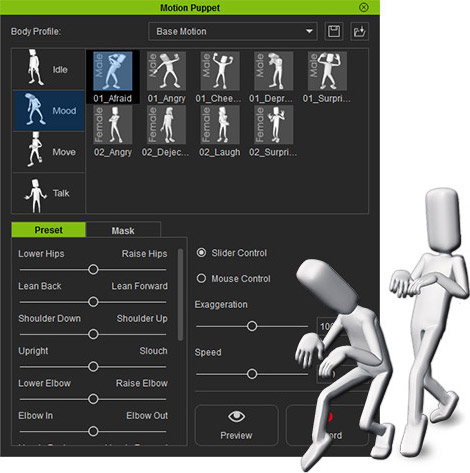Screen dimensions: 470x473
Task: Click the Shoulder Down / Shoulder Up slider handle
Action: pos(93,334)
